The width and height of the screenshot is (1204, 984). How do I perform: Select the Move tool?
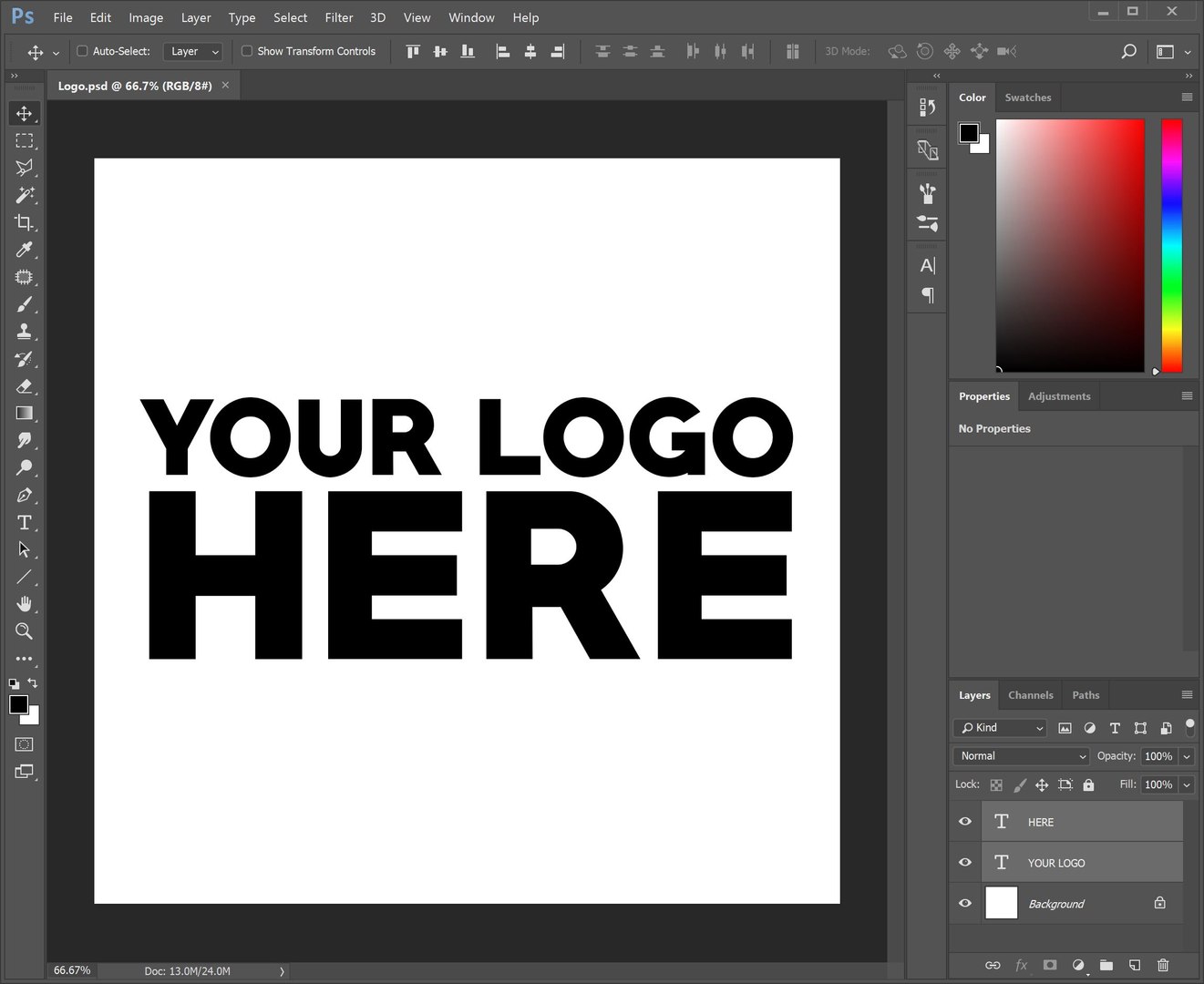pos(24,113)
